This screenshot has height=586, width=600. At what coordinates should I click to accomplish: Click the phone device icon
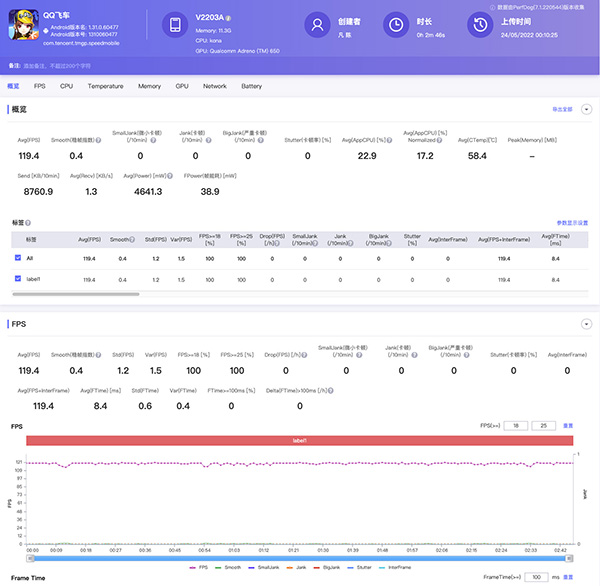point(175,26)
